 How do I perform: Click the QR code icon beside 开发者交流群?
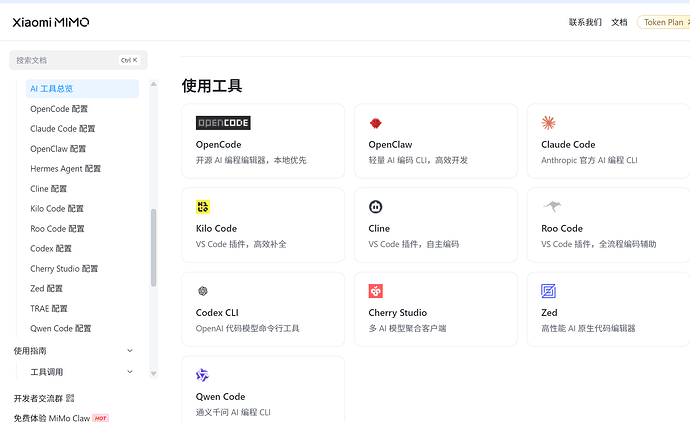[70, 398]
